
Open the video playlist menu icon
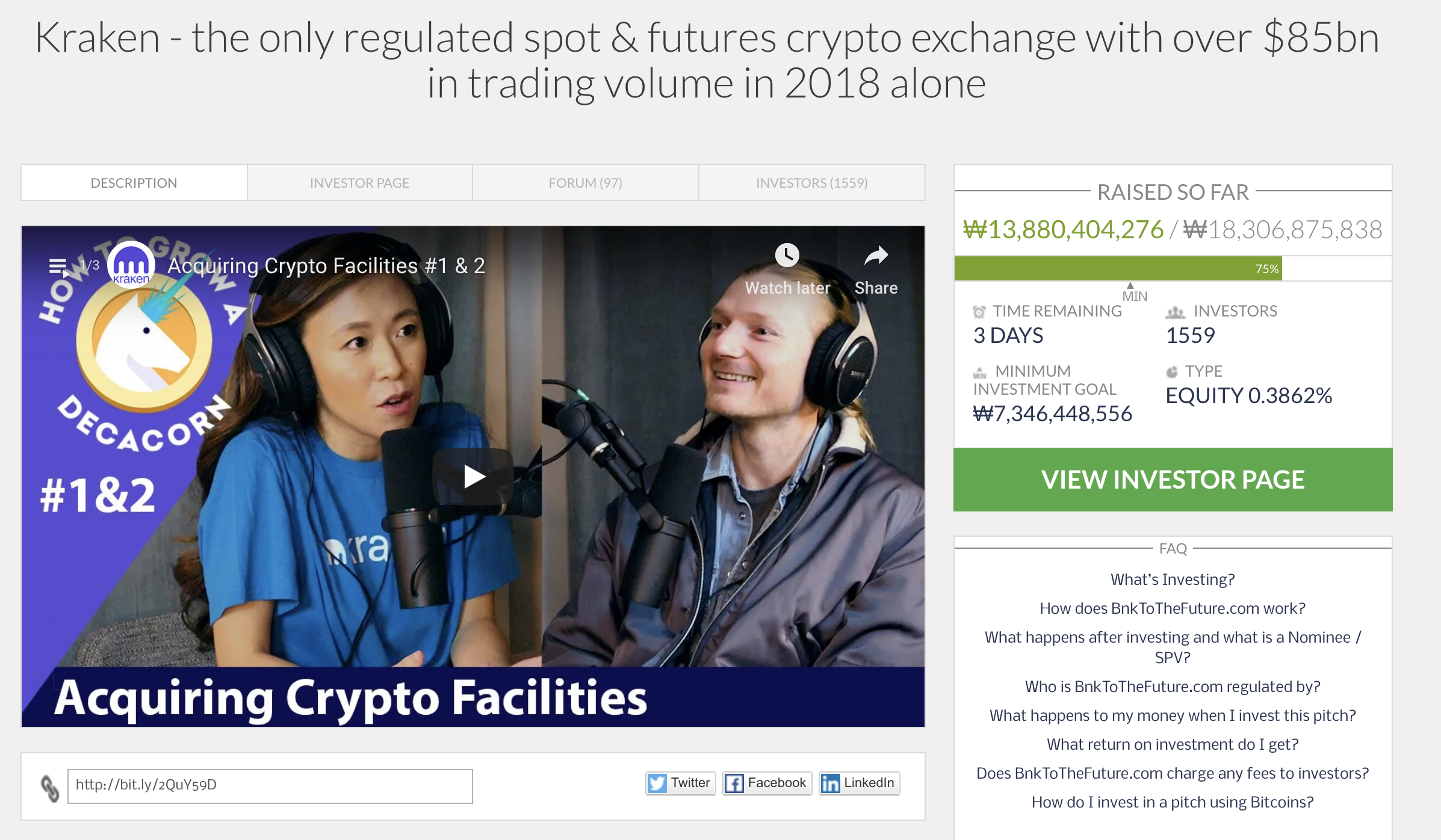pos(59,265)
